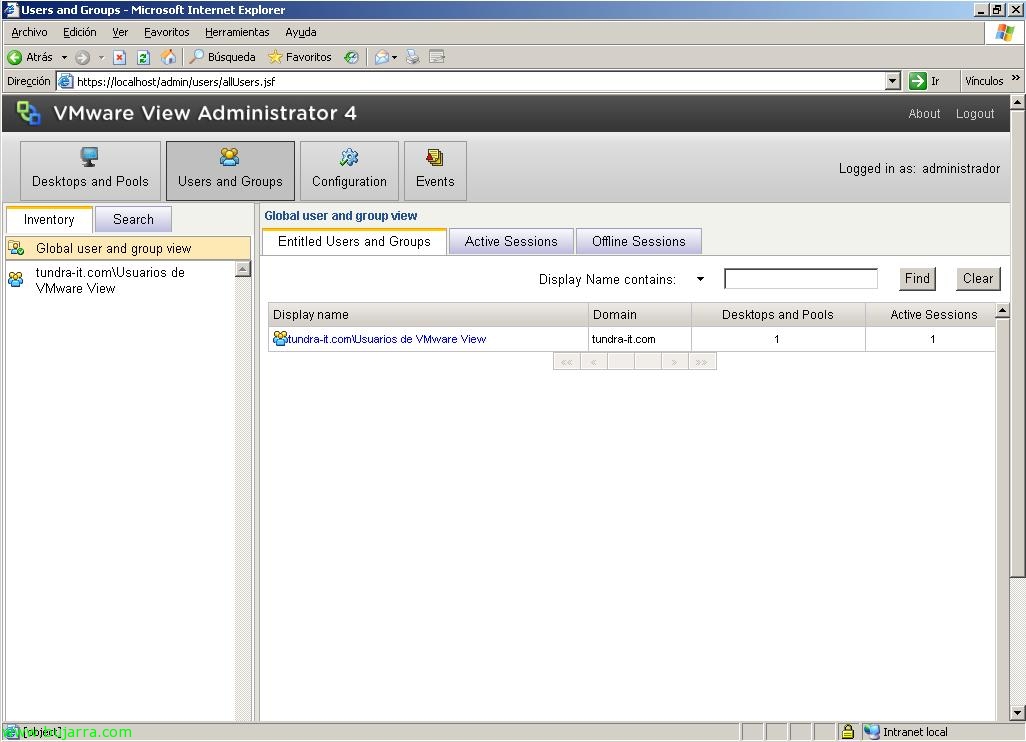Click the Intranet local zone icon
The image size is (1026, 742).
(872, 732)
